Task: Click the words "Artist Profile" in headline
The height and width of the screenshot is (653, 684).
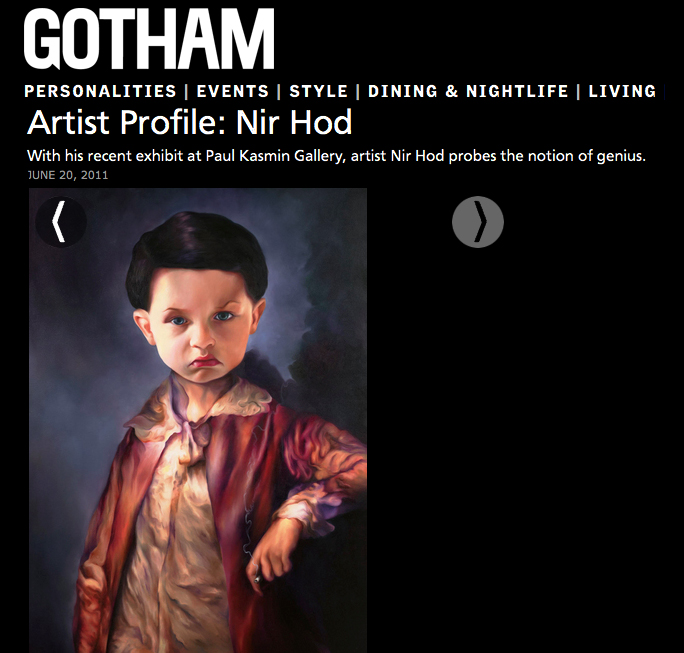Action: click(127, 122)
